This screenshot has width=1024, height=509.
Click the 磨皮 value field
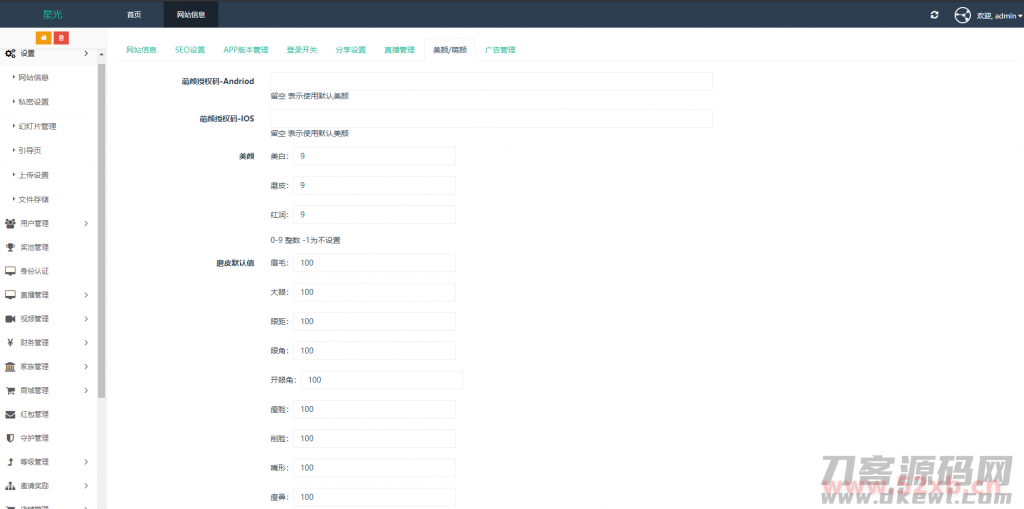(374, 186)
